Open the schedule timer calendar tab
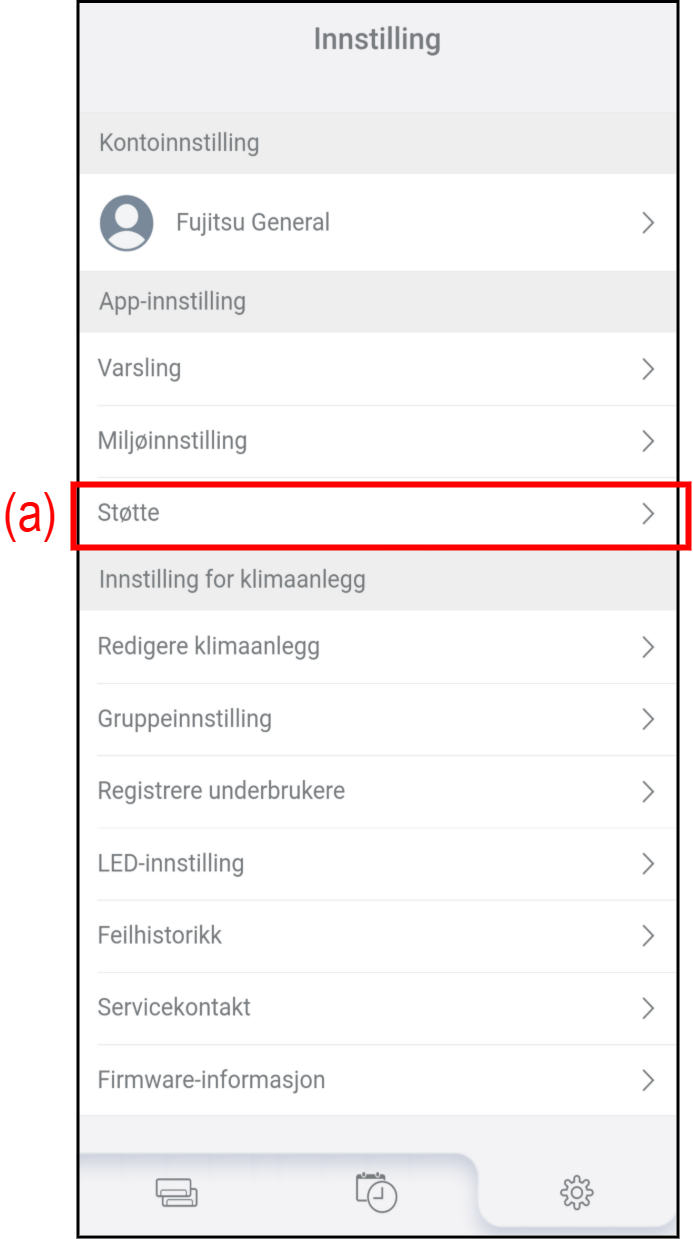The width and height of the screenshot is (693, 1239). 376,1191
